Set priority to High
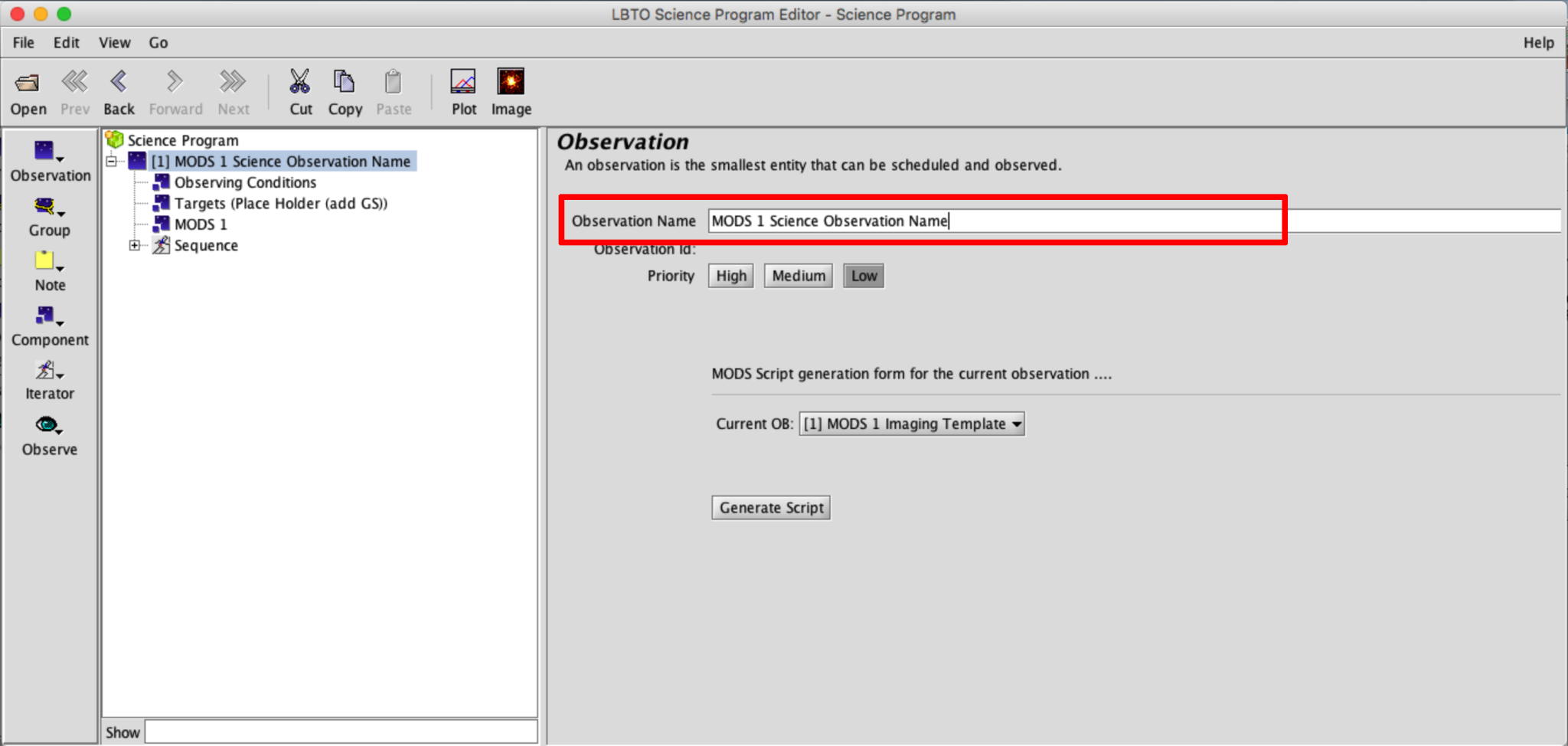Screen dimensions: 1568x746 tap(731, 276)
